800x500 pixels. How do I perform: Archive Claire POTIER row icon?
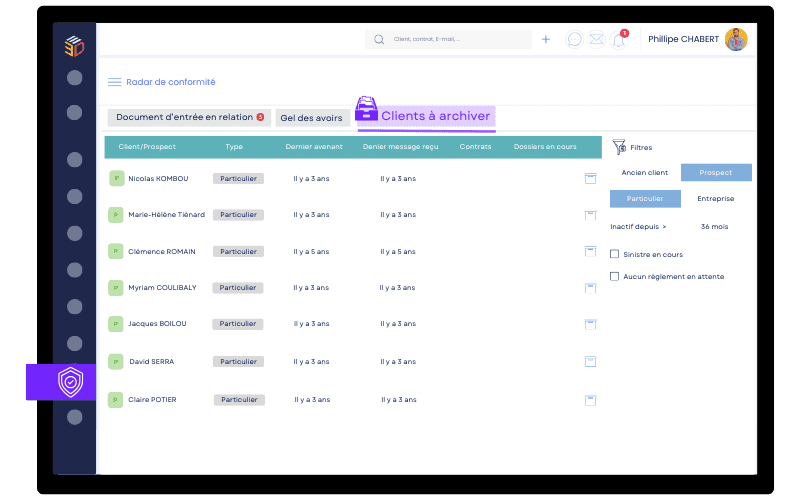click(x=590, y=401)
